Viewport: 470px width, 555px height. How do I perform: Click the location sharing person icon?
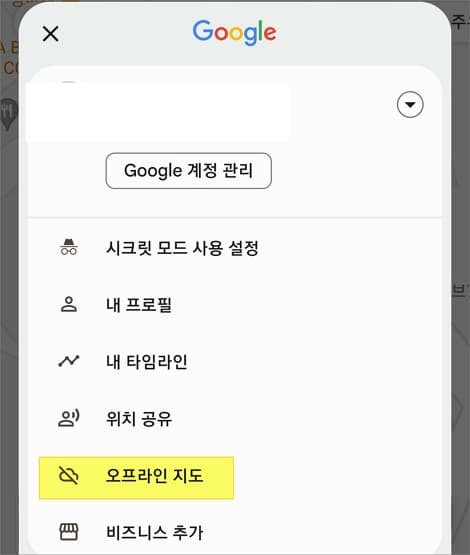point(69,418)
